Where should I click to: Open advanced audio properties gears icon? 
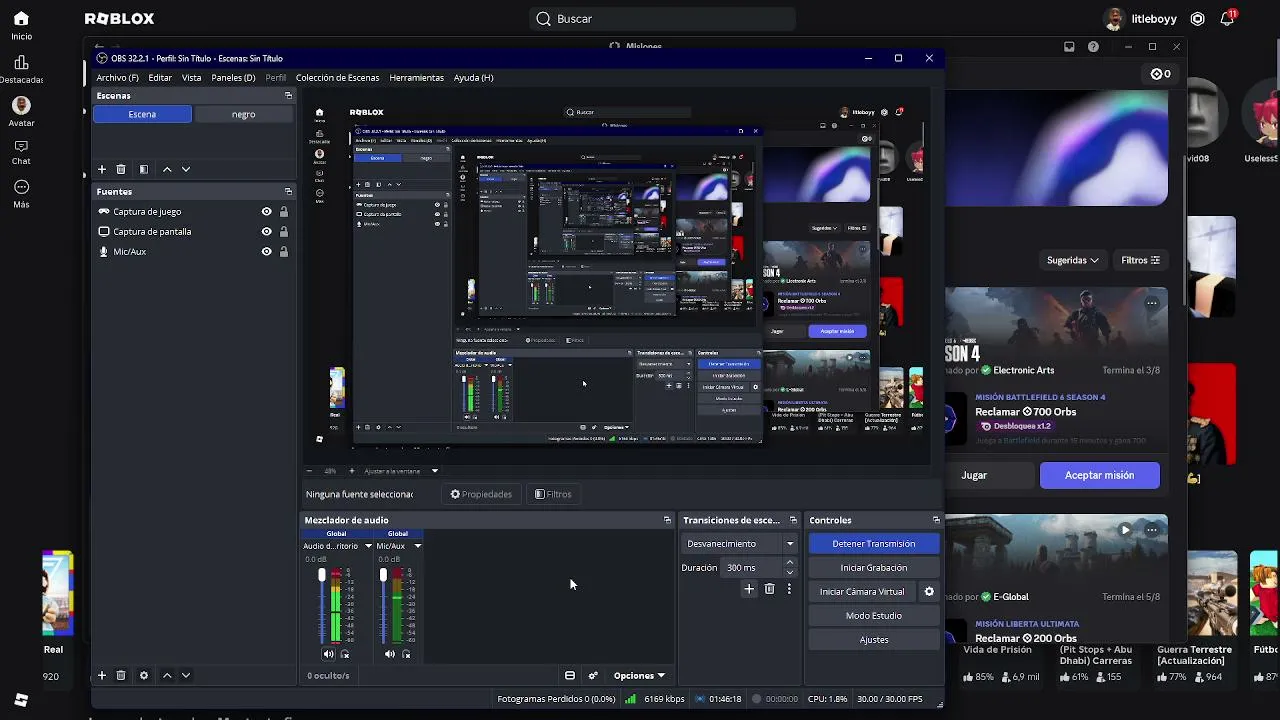(x=593, y=676)
